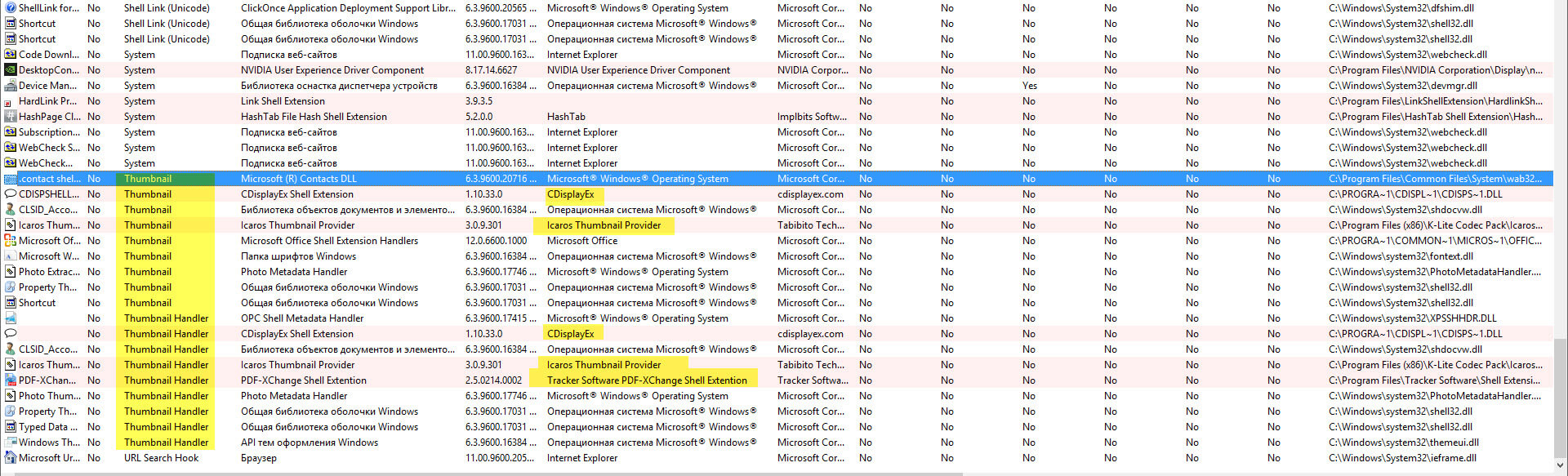Click the 'Microsoft Office' product name cell
Screen dimensions: 1568x476
point(582,241)
